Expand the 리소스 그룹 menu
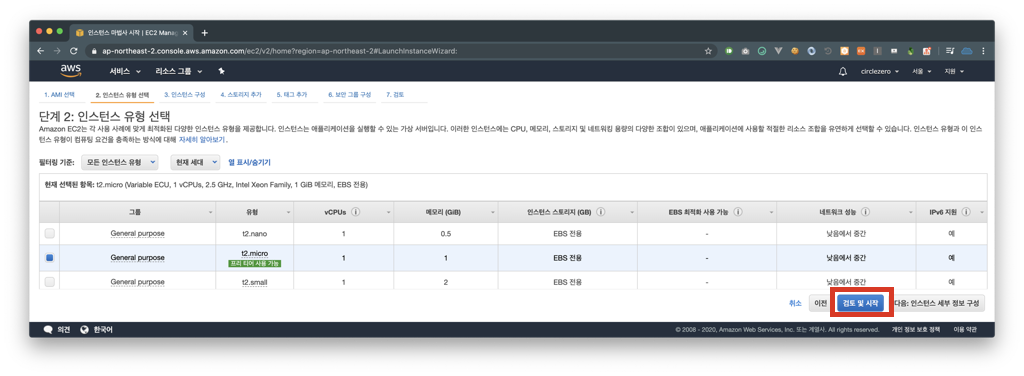Viewport: 1024px width, 376px height. coord(179,71)
